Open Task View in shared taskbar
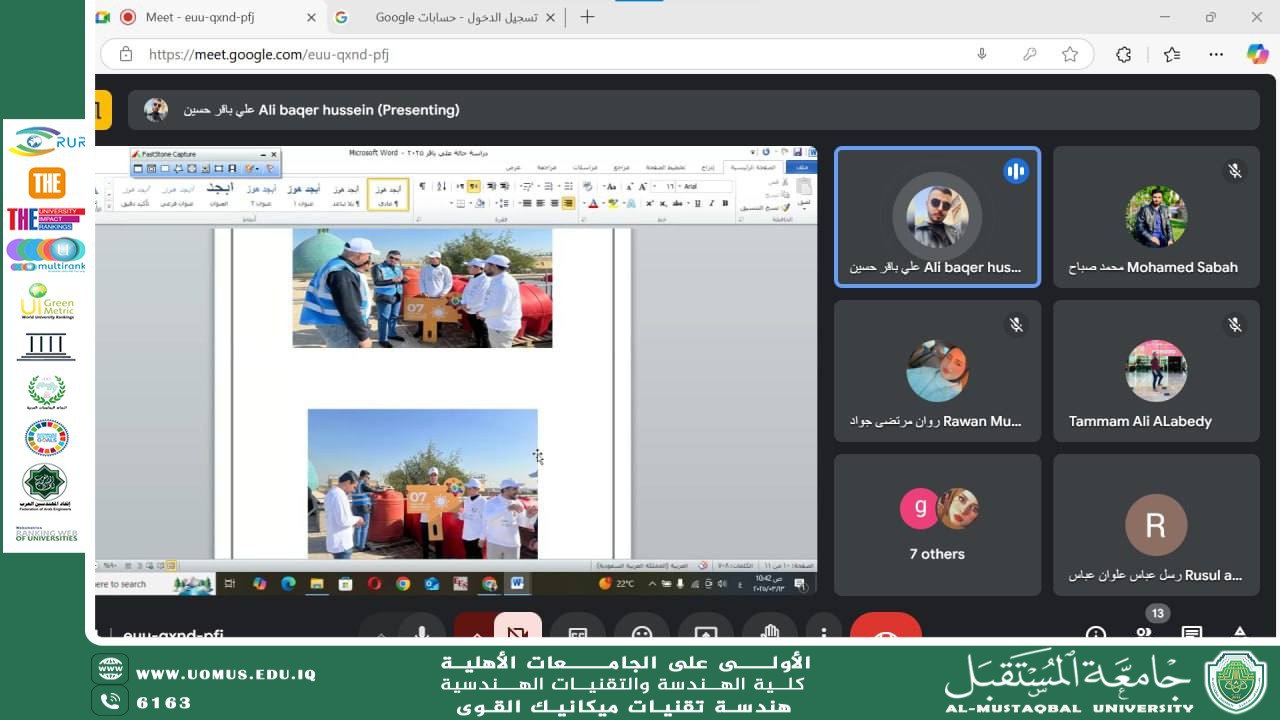Screen dimensions: 1280x720 tap(229, 583)
